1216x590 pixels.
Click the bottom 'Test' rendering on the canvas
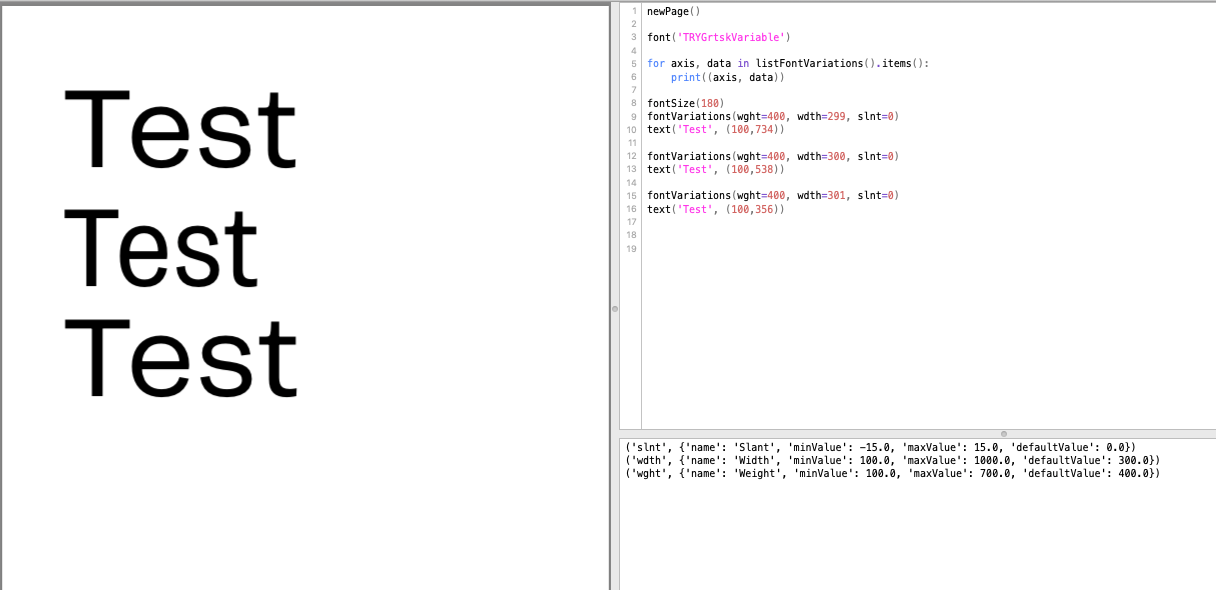pyautogui.click(x=180, y=355)
